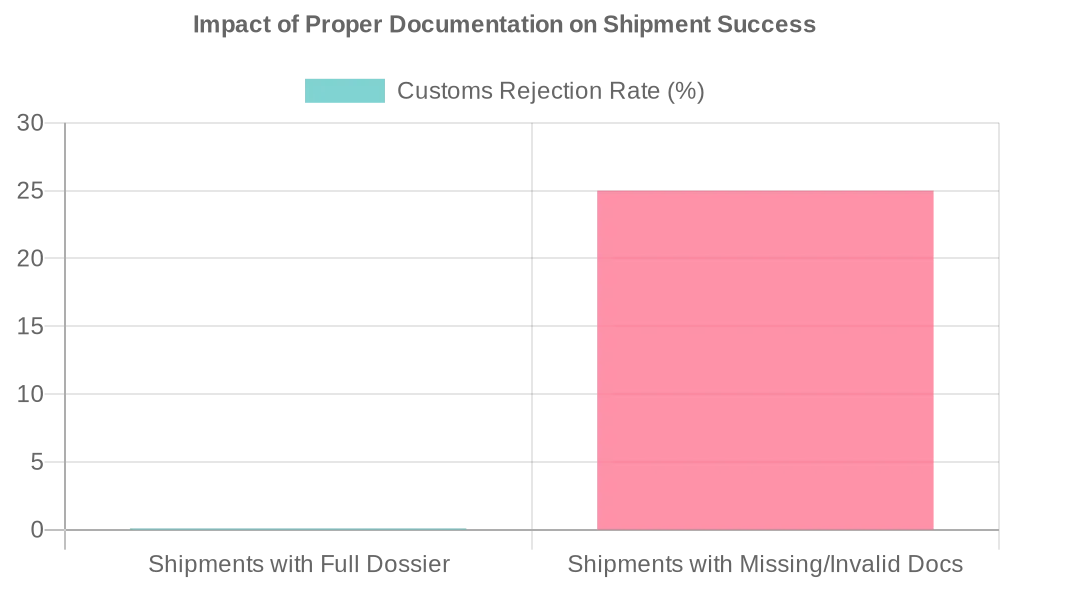Click the thin teal Full Dossier bar

298,529
